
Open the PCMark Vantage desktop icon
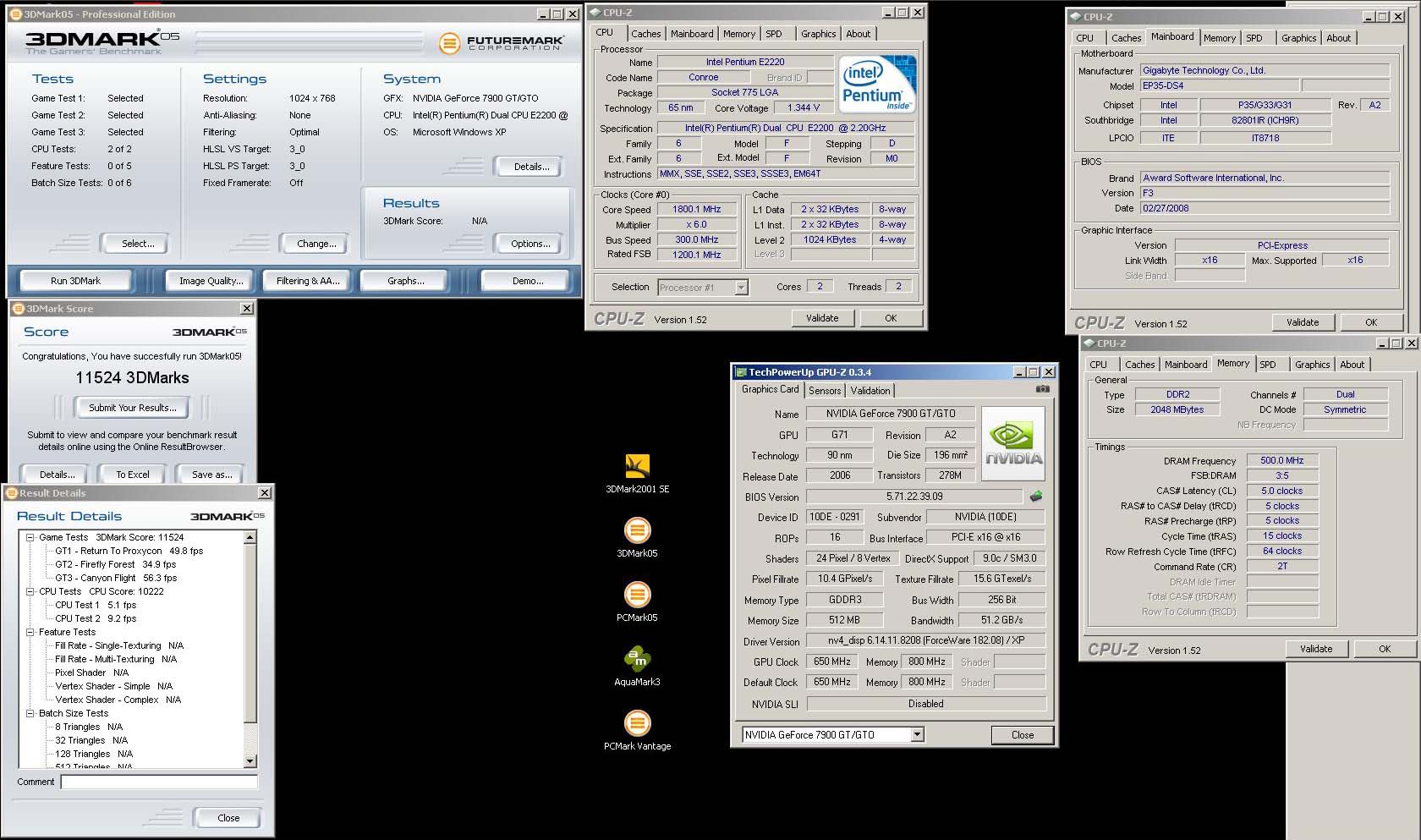tap(637, 730)
